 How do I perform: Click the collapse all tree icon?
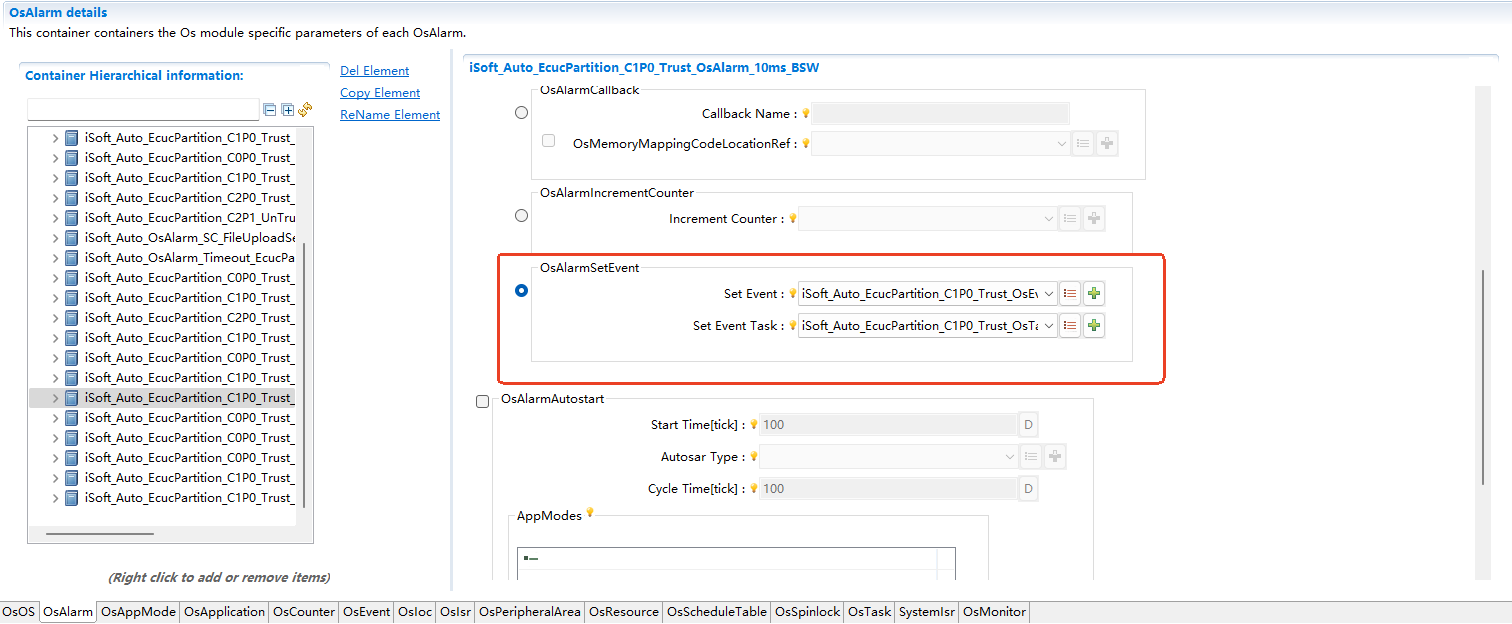click(x=269, y=110)
